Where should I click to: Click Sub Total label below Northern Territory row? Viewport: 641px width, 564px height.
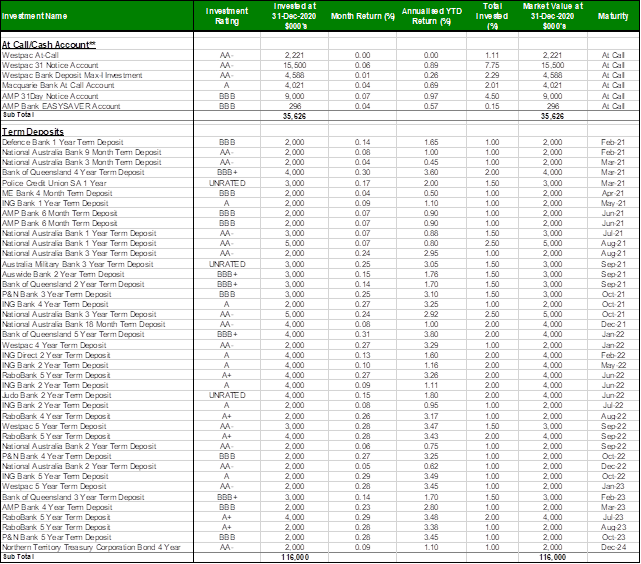pyautogui.click(x=18, y=557)
